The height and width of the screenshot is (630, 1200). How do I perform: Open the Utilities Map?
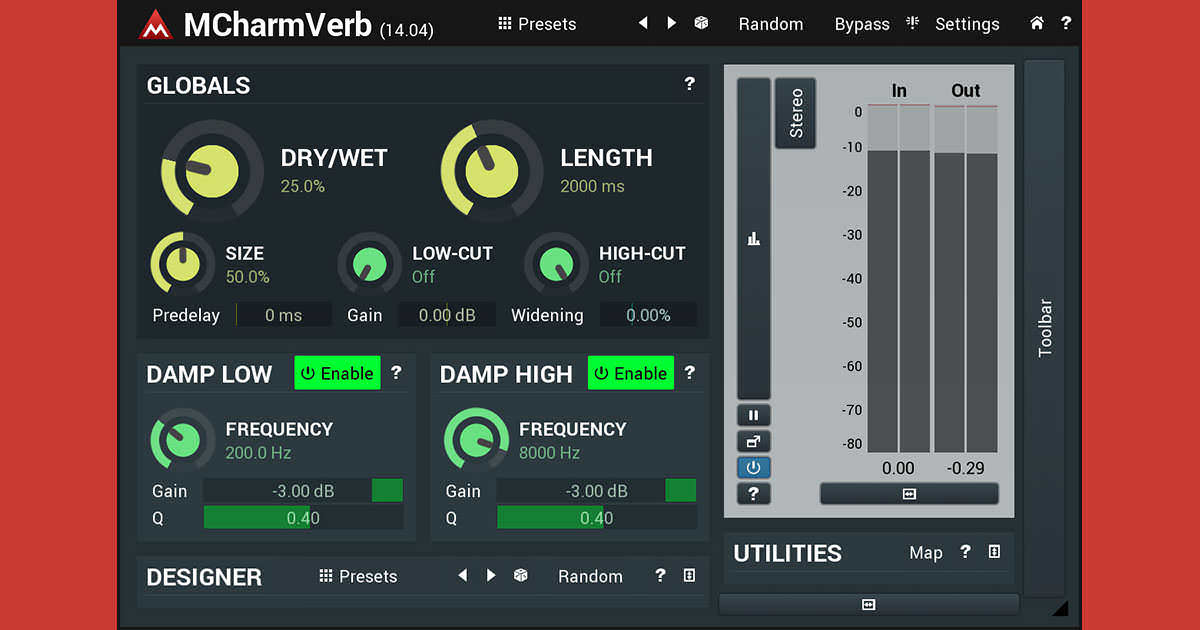coord(926,552)
